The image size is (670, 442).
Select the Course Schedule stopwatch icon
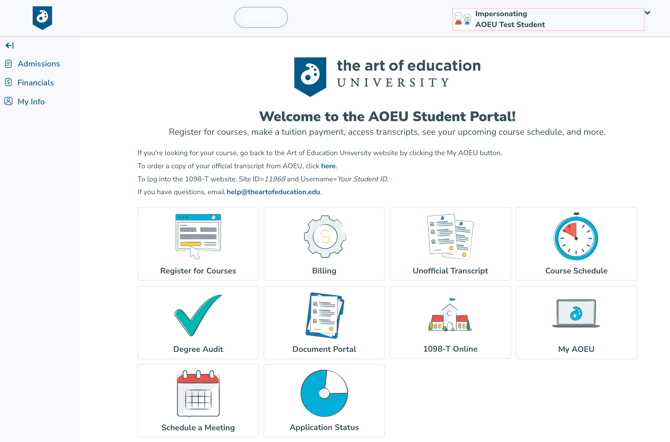tap(576, 238)
